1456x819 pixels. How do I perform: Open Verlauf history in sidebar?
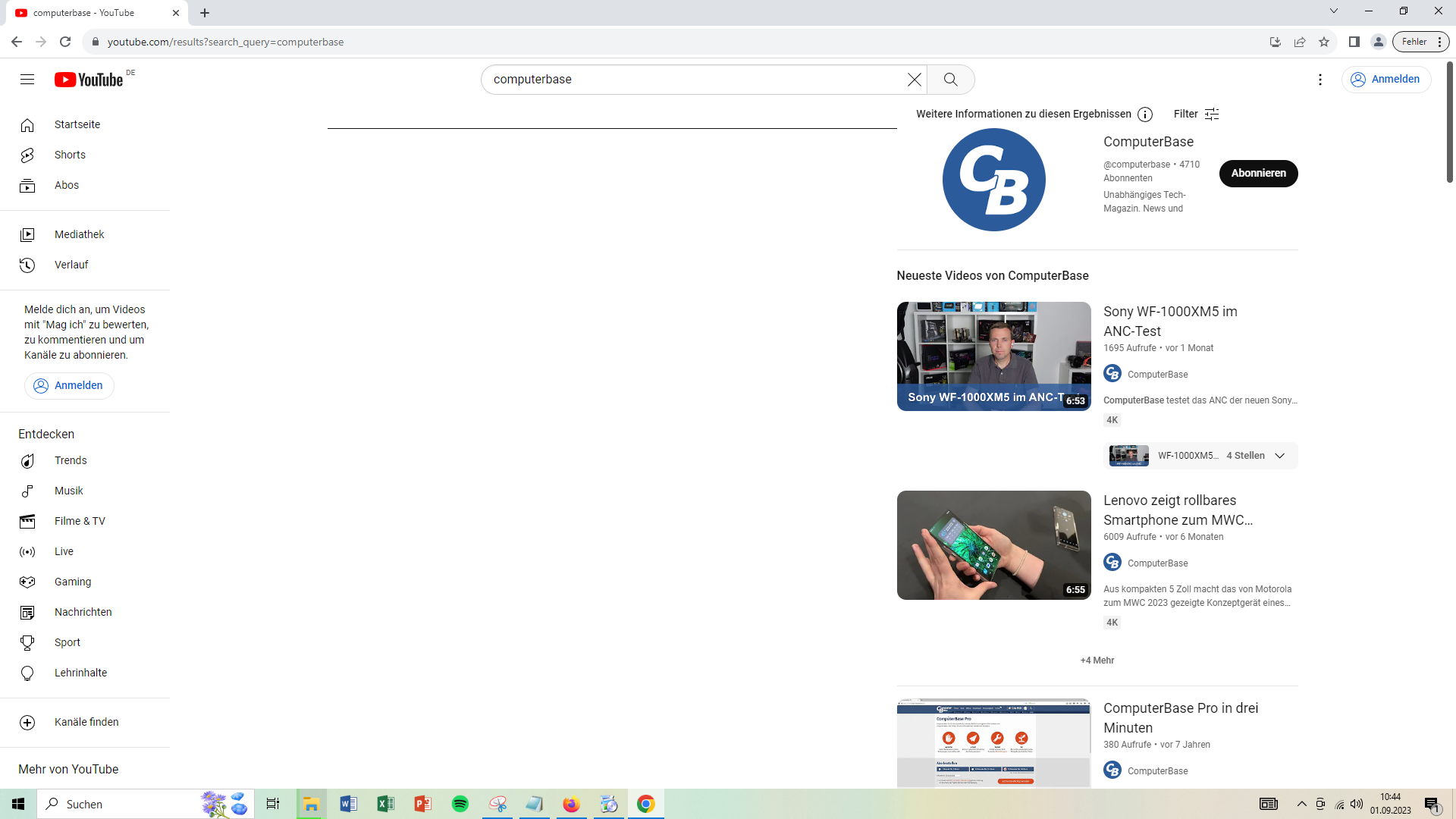(x=71, y=265)
